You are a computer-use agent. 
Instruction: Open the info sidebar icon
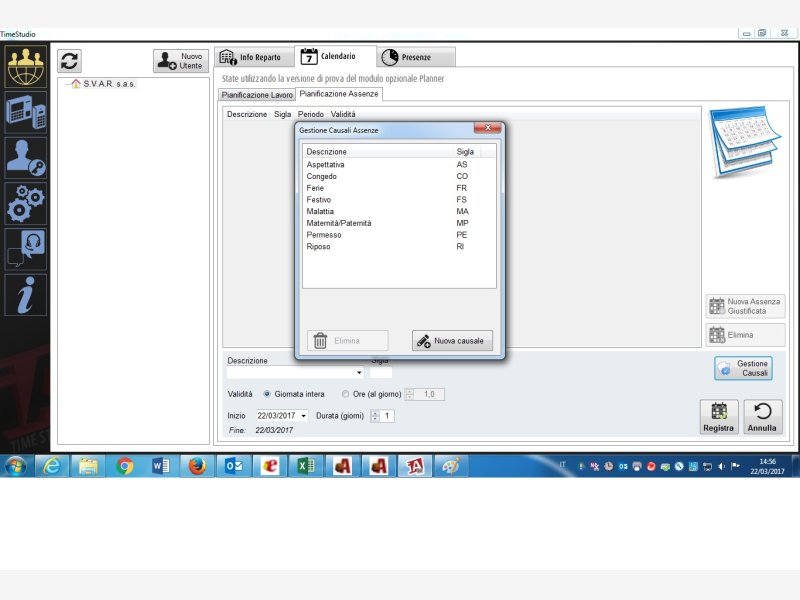click(25, 294)
